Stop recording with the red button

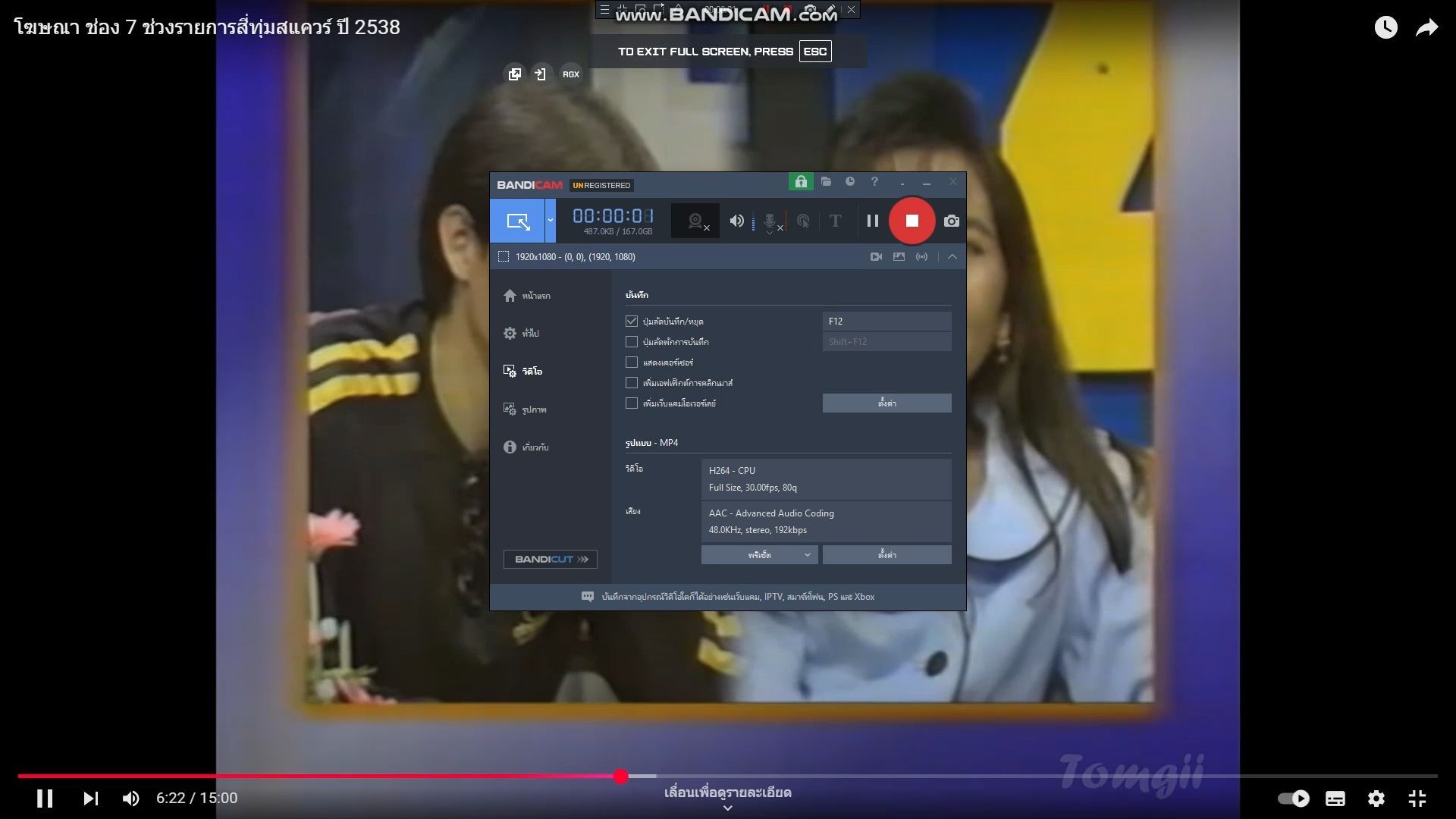(x=912, y=221)
